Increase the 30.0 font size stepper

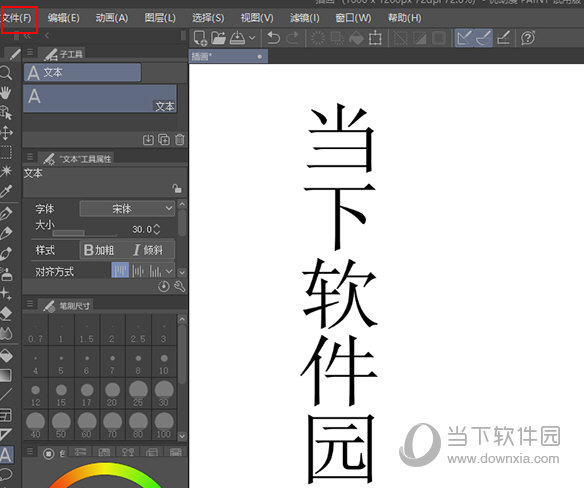pyautogui.click(x=157, y=226)
